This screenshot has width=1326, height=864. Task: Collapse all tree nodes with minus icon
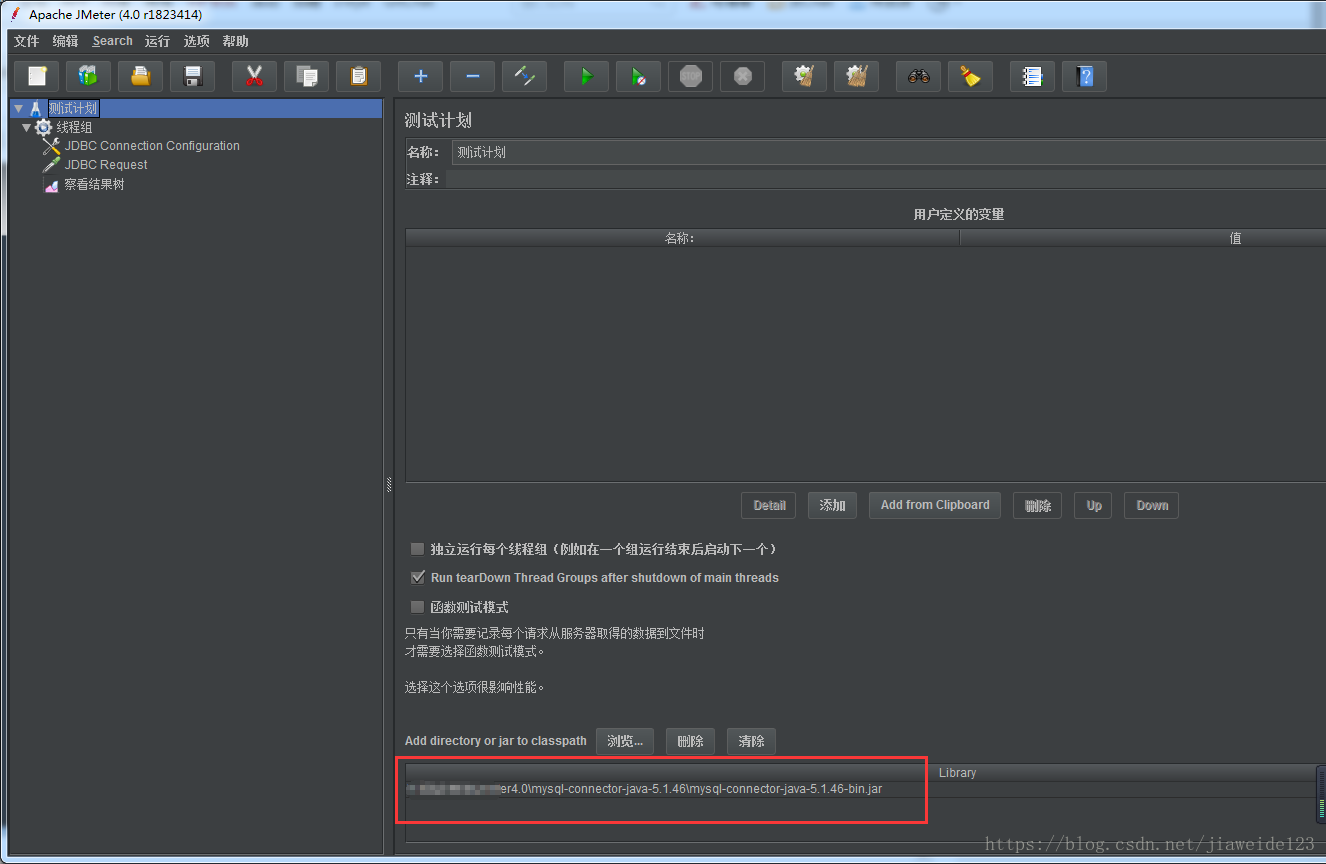473,76
